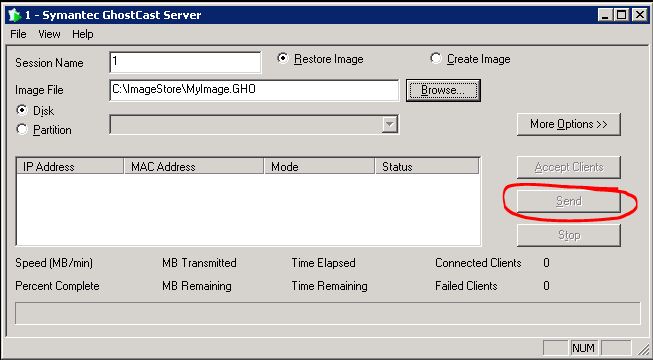Click the transfer progress bar
Screen dimensions: 653x360
(327, 313)
